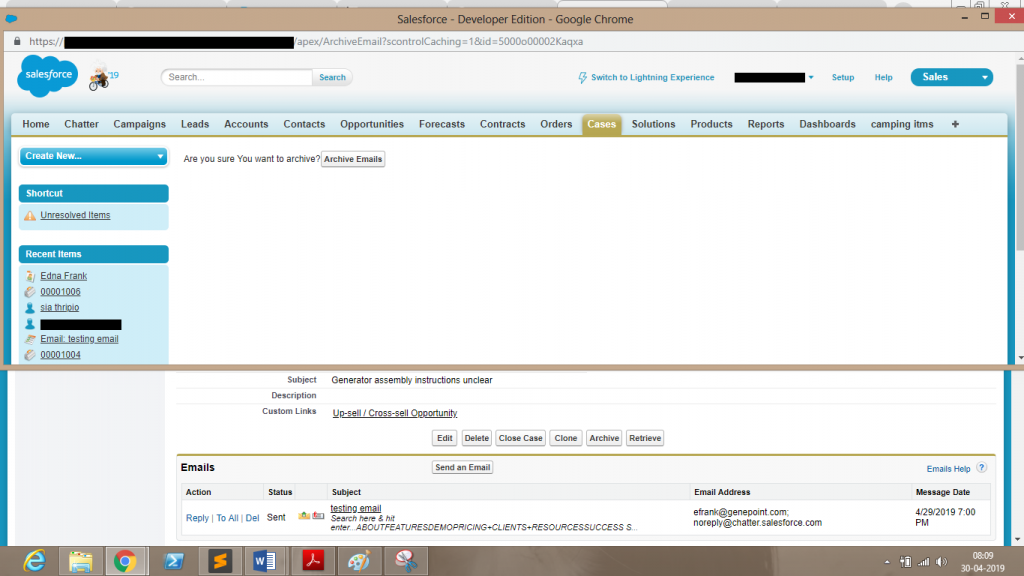Click the Salesforce cloud logo

pyautogui.click(x=48, y=76)
